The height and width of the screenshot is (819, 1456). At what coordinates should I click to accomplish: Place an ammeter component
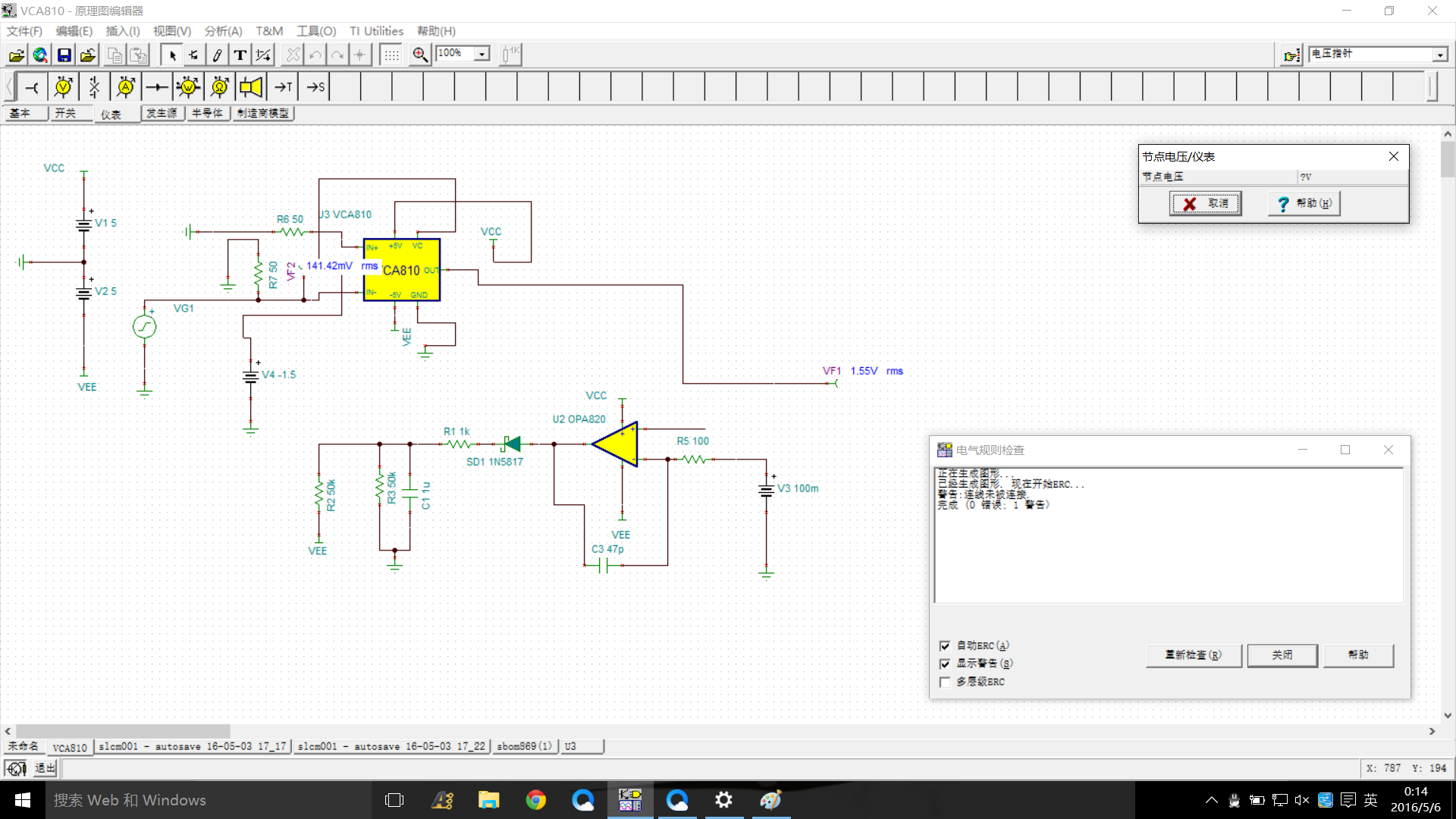(x=126, y=87)
